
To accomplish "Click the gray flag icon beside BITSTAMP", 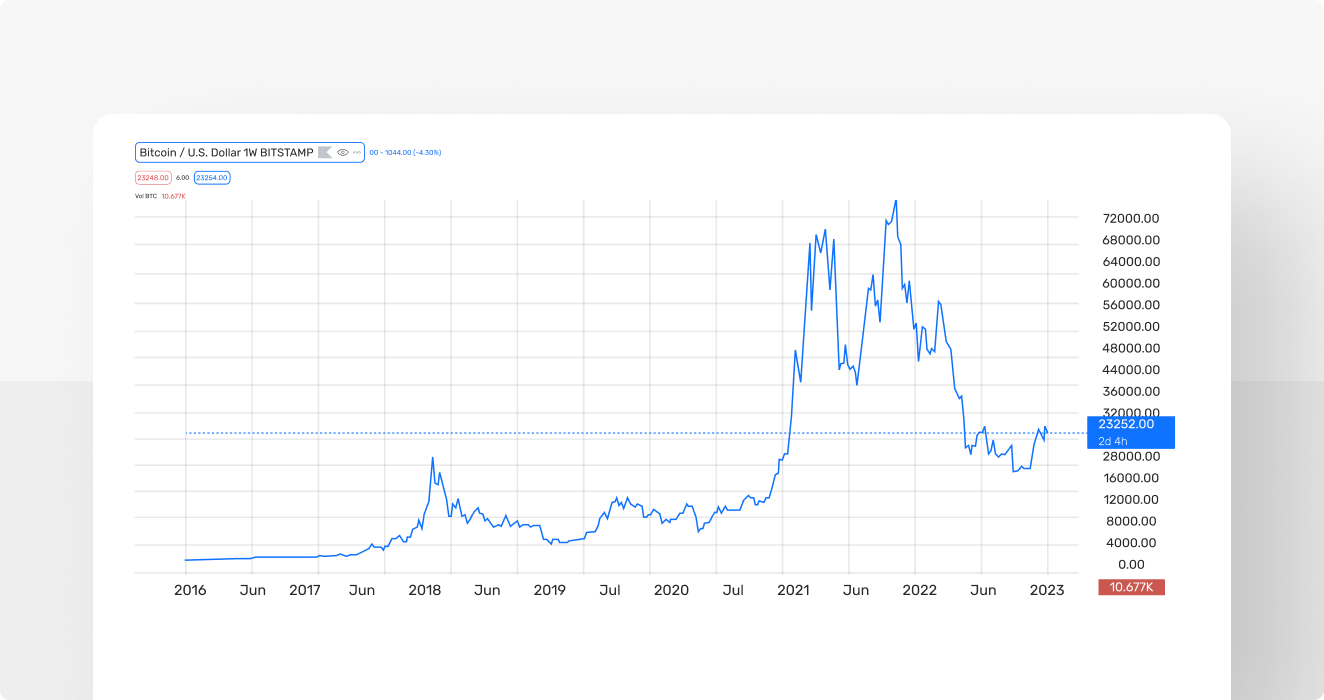I will [x=325, y=152].
